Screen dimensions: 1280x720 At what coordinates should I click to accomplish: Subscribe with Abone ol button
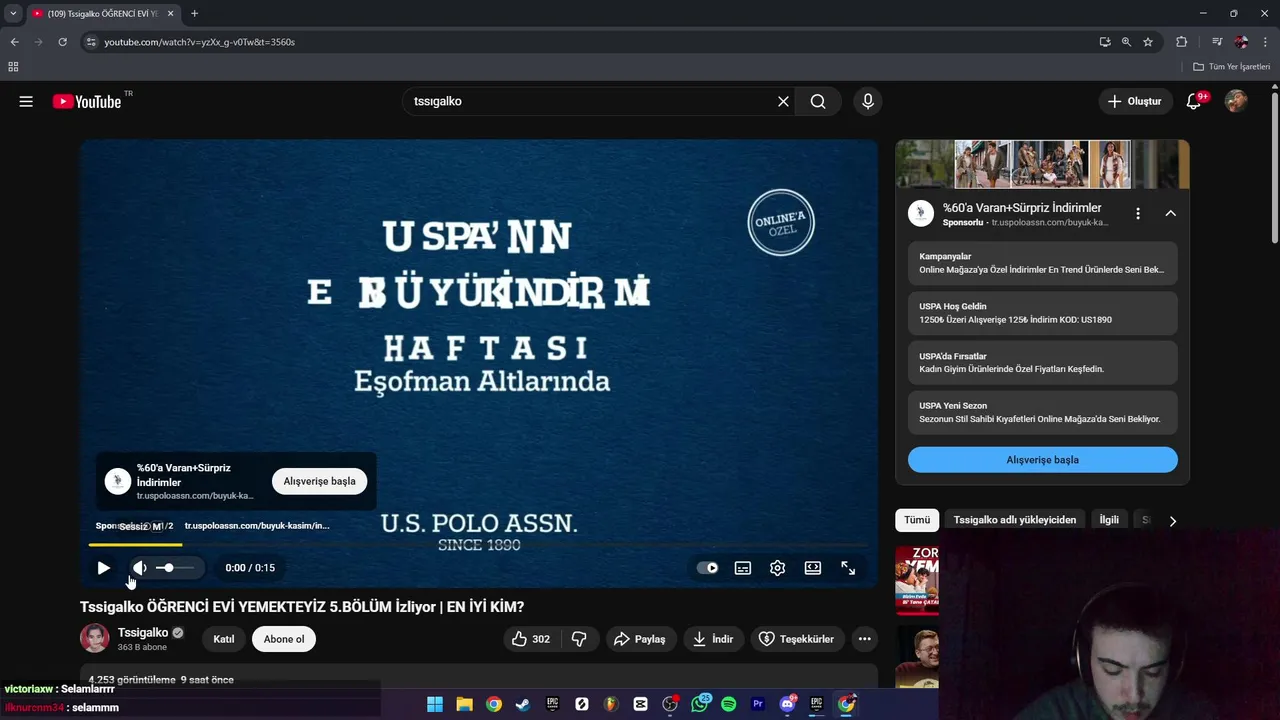coord(284,639)
